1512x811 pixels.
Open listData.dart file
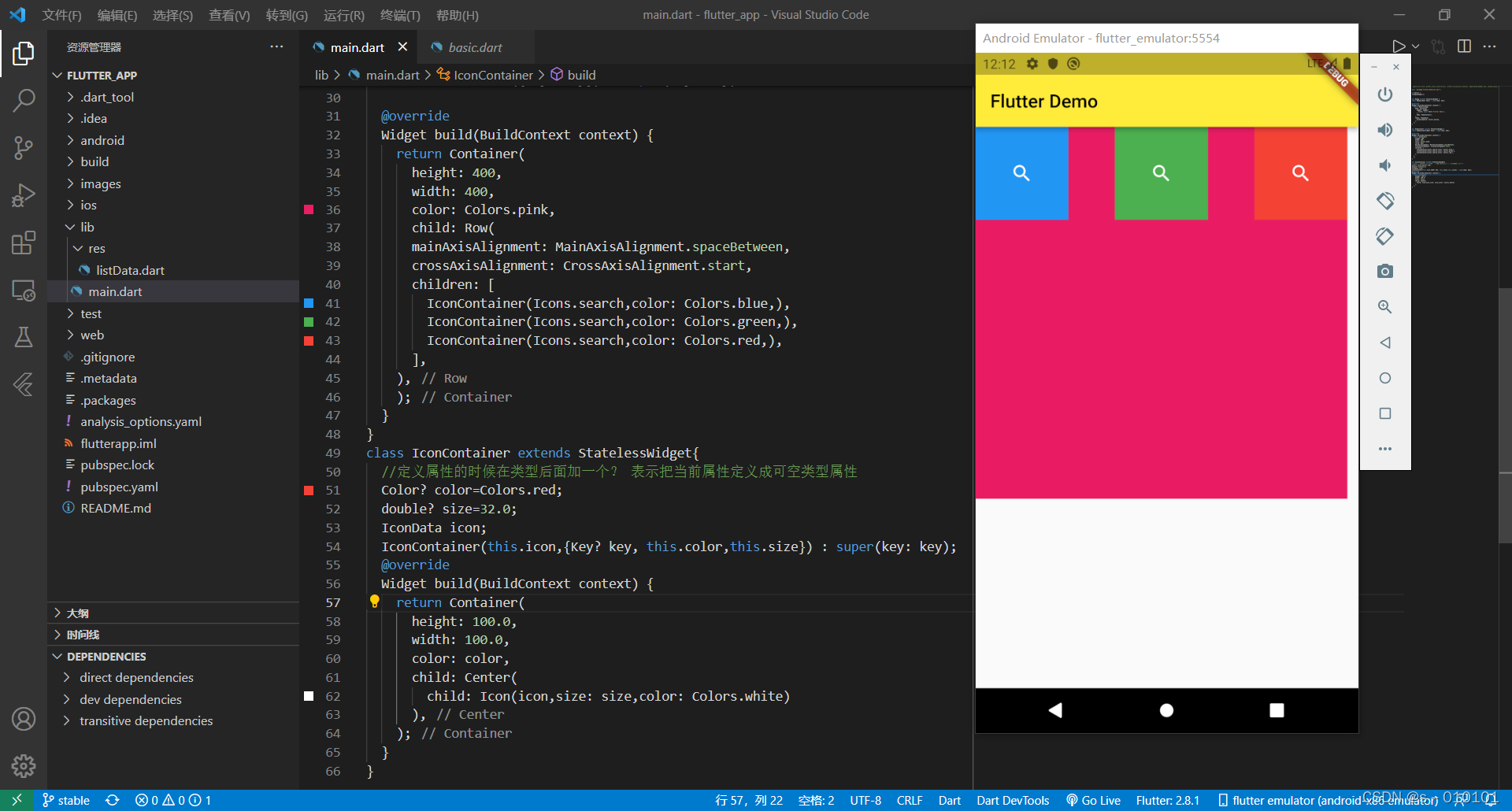(130, 270)
